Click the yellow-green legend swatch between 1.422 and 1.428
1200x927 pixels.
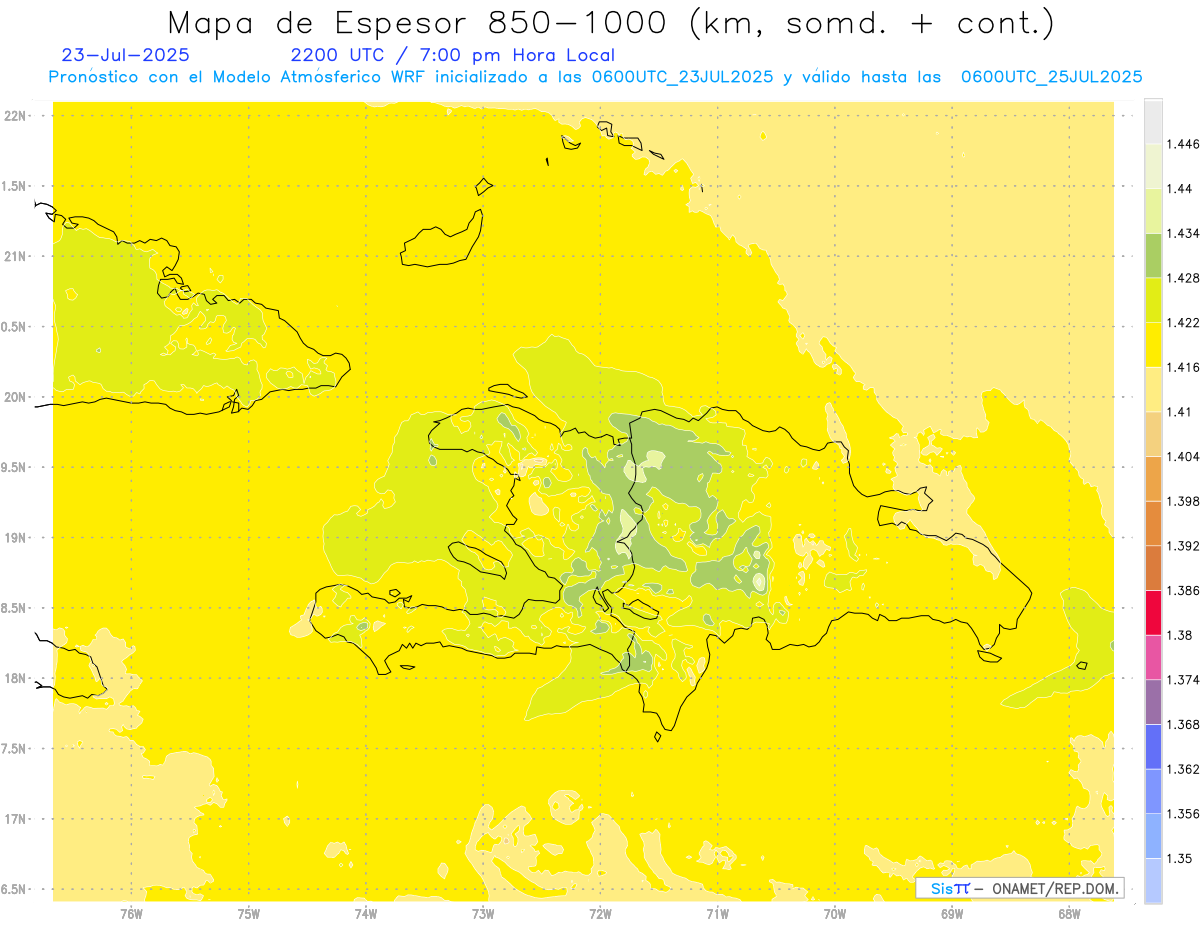pyautogui.click(x=1153, y=300)
